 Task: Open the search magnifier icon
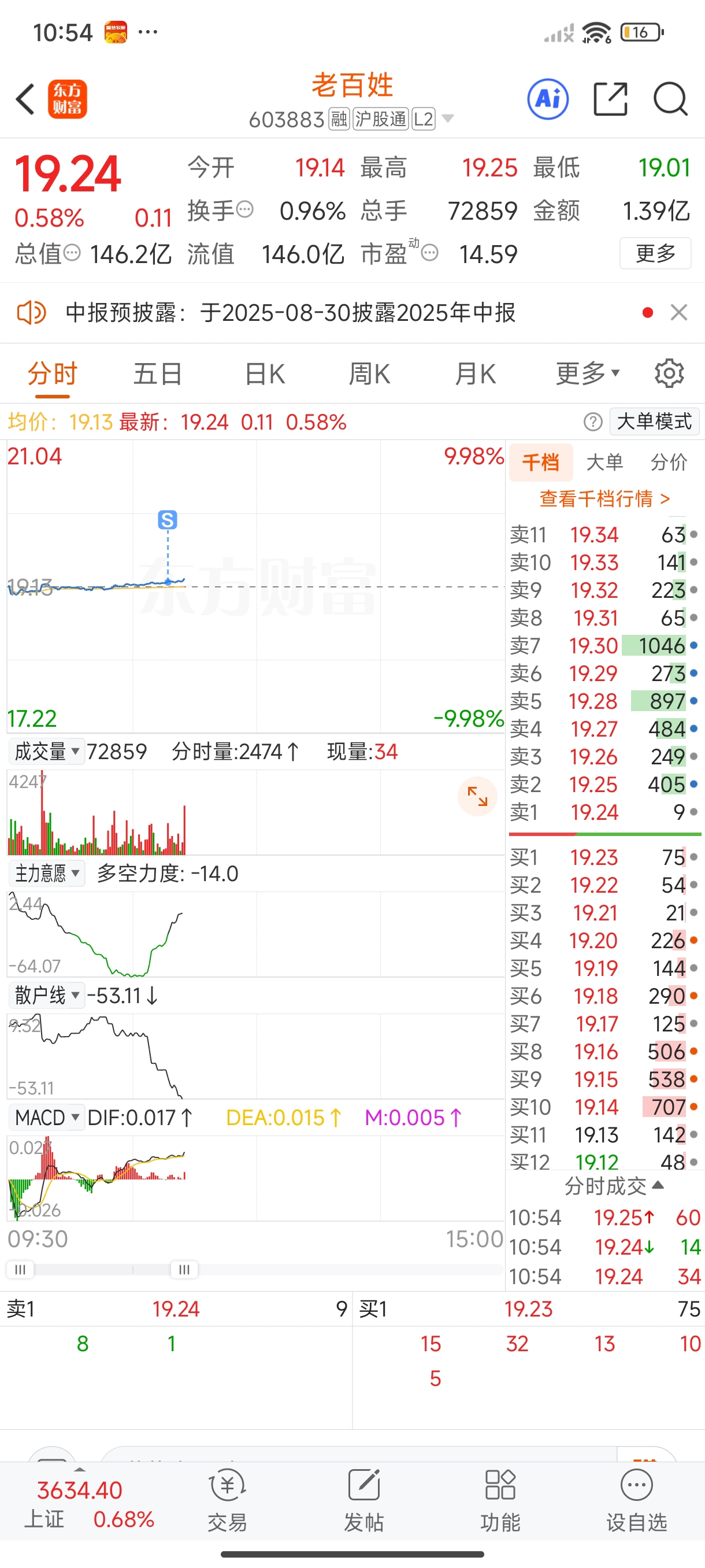pyautogui.click(x=670, y=99)
